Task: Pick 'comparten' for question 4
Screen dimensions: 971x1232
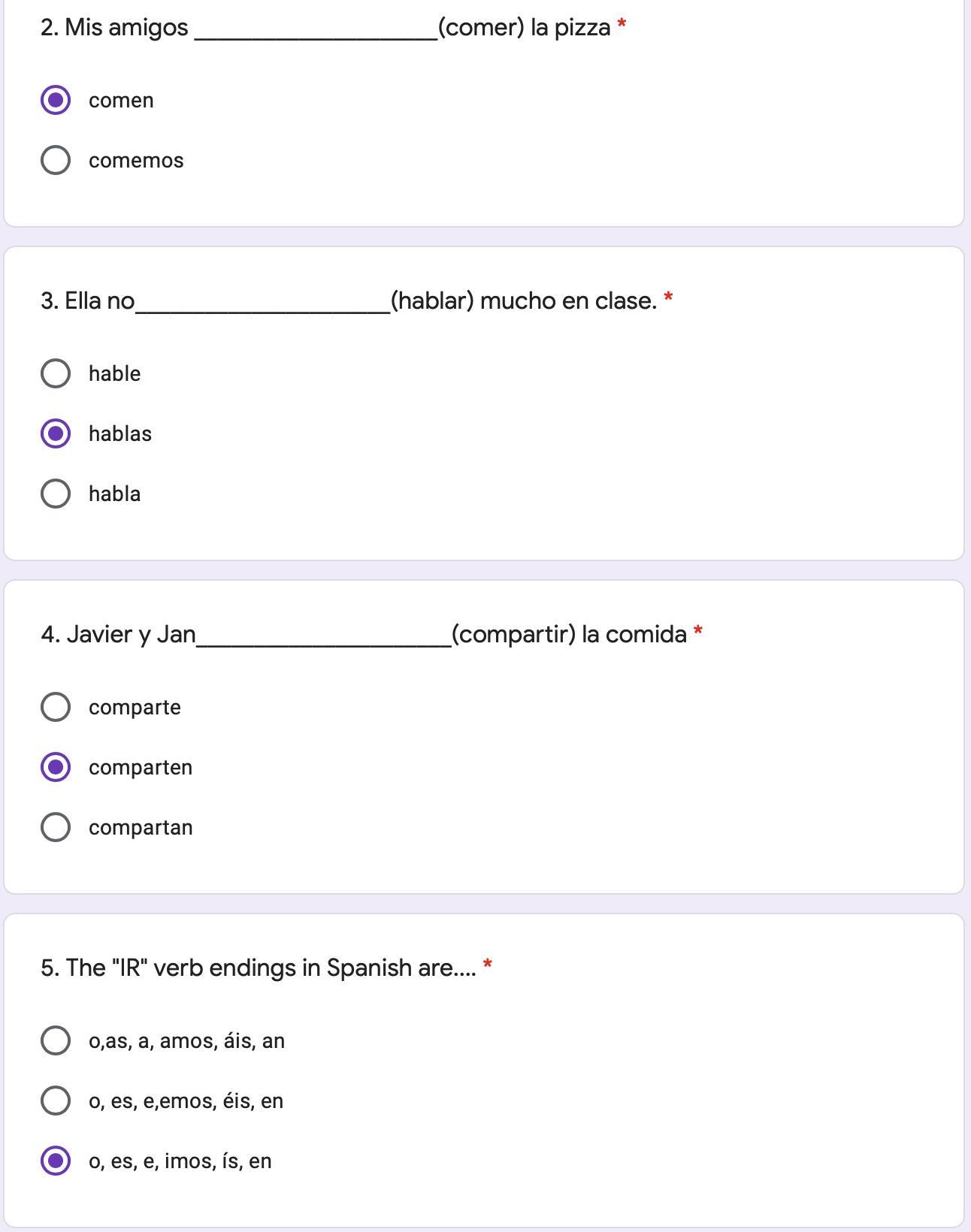Action: click(x=56, y=767)
